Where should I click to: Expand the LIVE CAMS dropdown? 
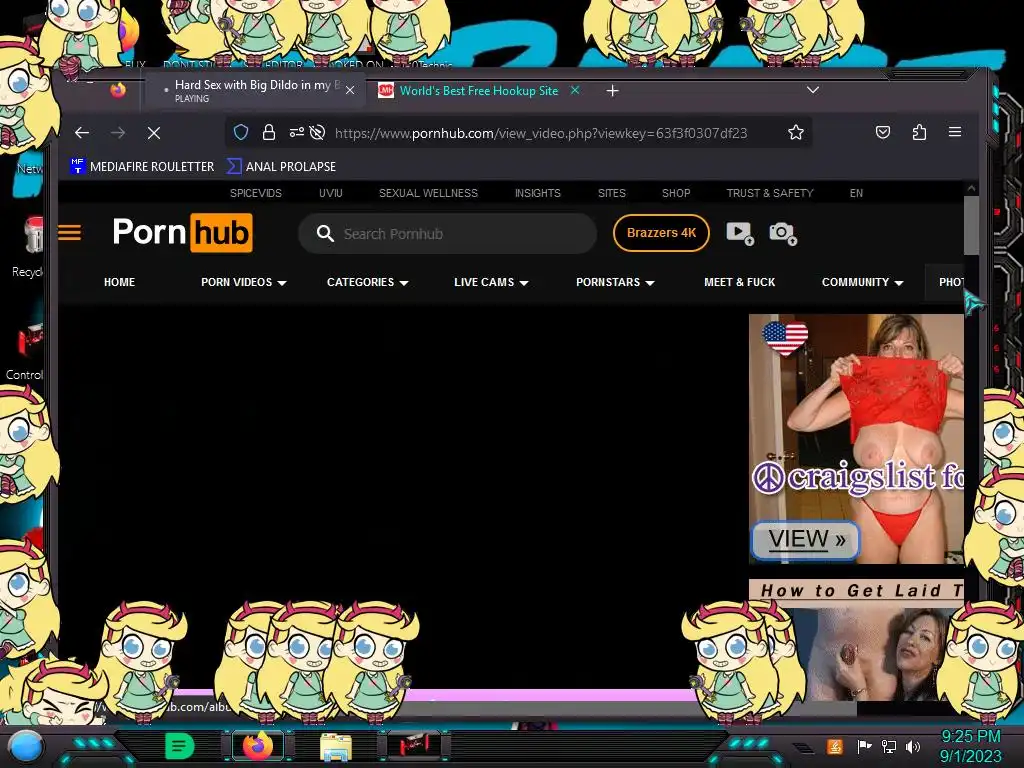point(491,282)
